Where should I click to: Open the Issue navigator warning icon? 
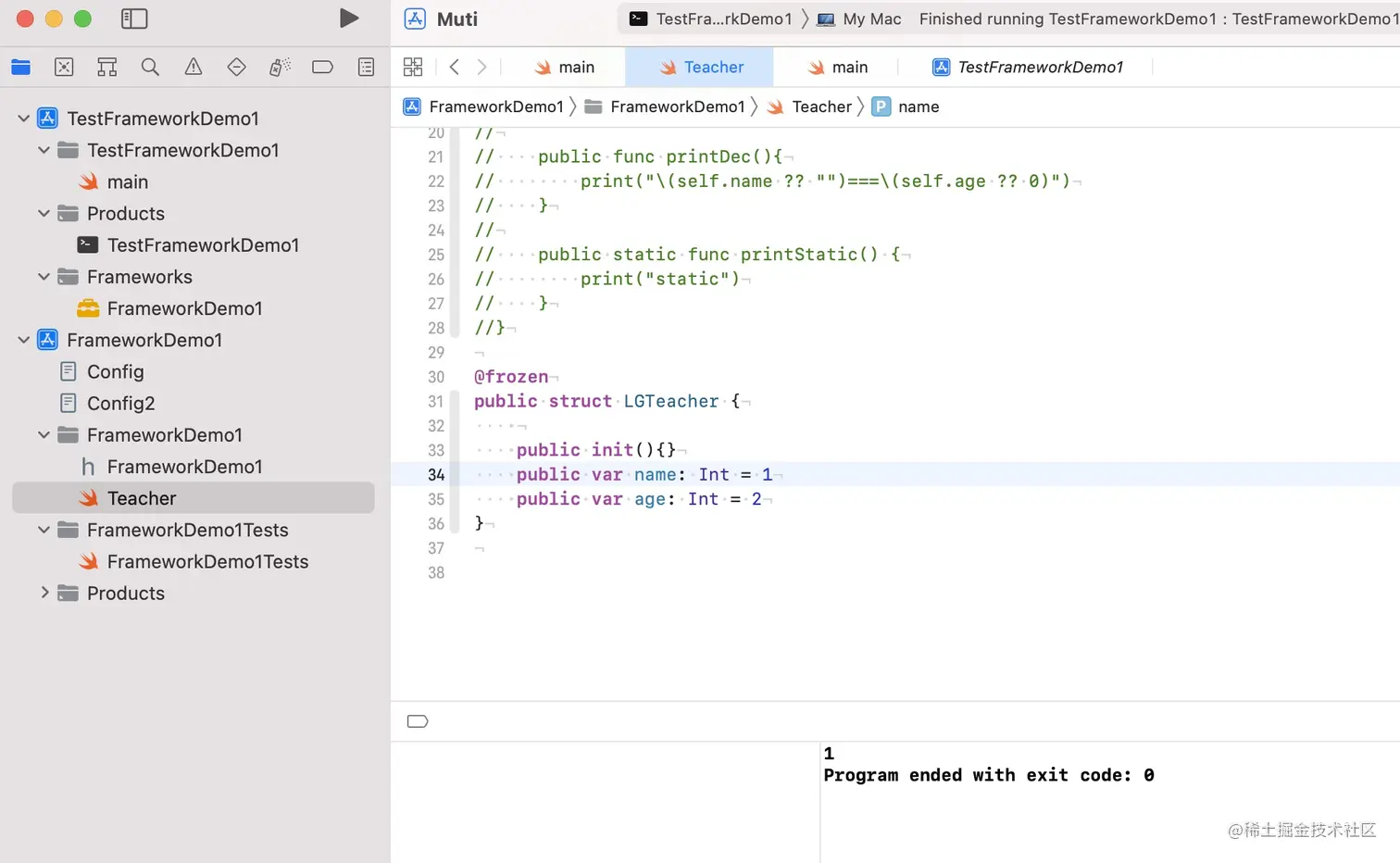click(x=194, y=67)
